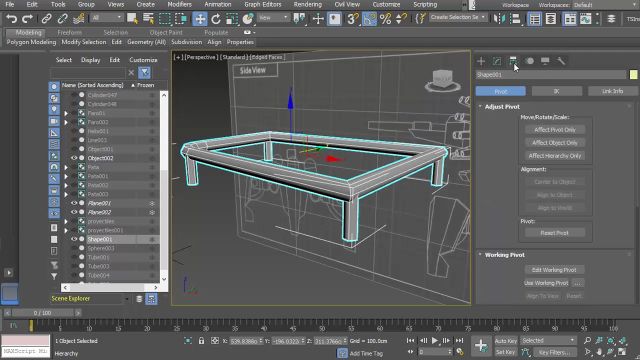Open the Workspaces Default dropdown

[605, 5]
